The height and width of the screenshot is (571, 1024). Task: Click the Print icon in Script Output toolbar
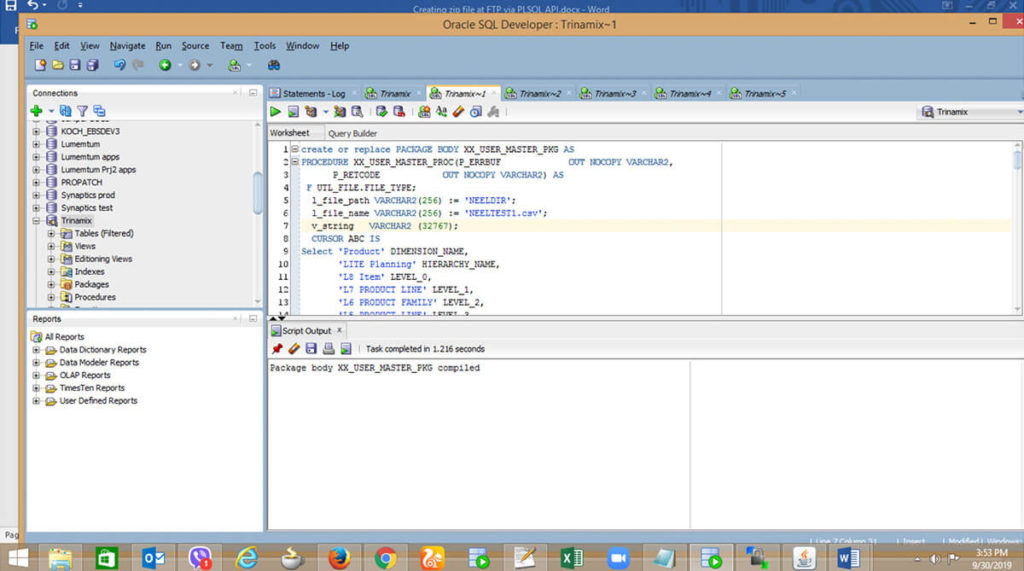328,349
